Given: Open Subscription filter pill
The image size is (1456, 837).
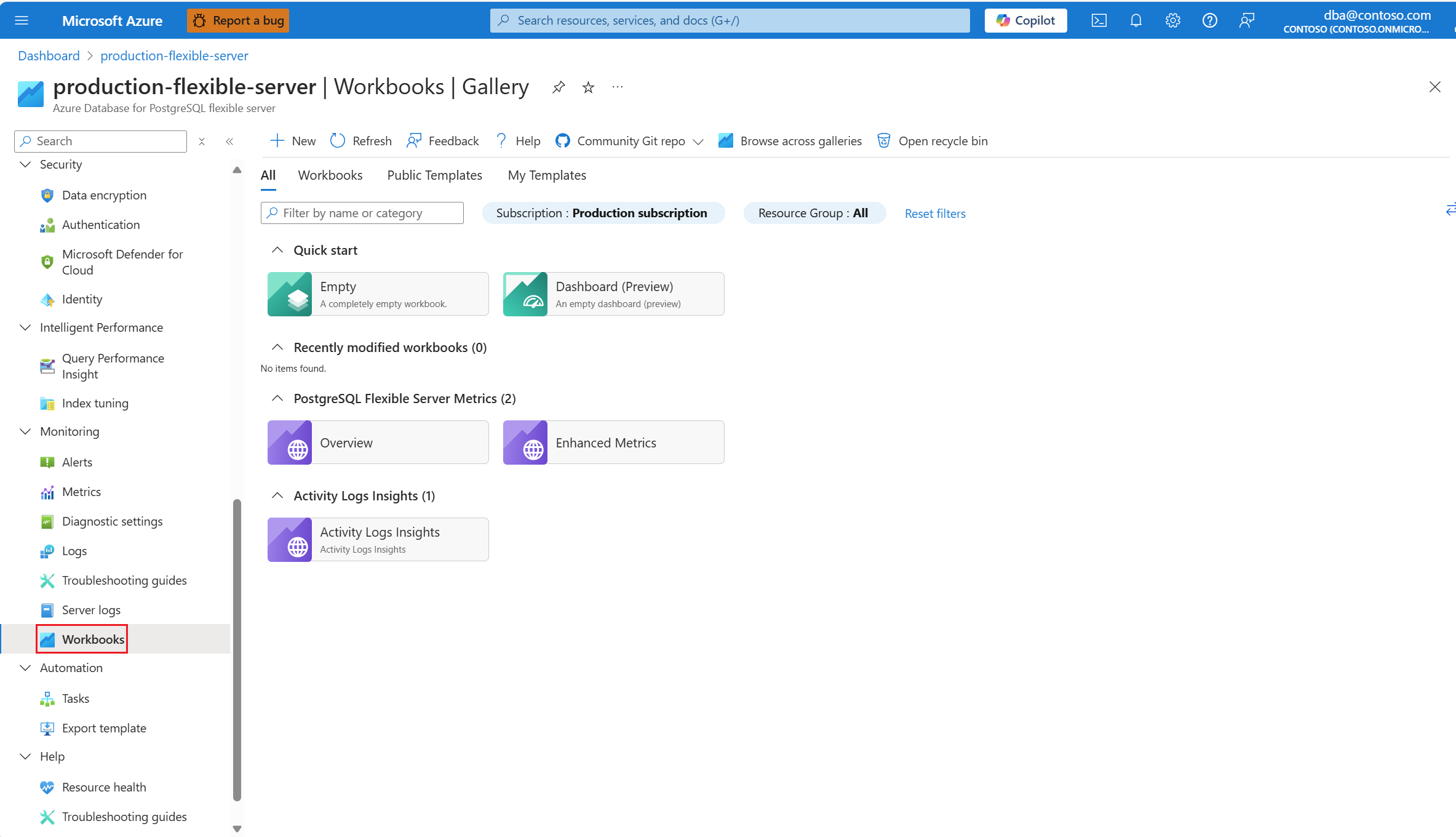Looking at the screenshot, I should pyautogui.click(x=602, y=213).
